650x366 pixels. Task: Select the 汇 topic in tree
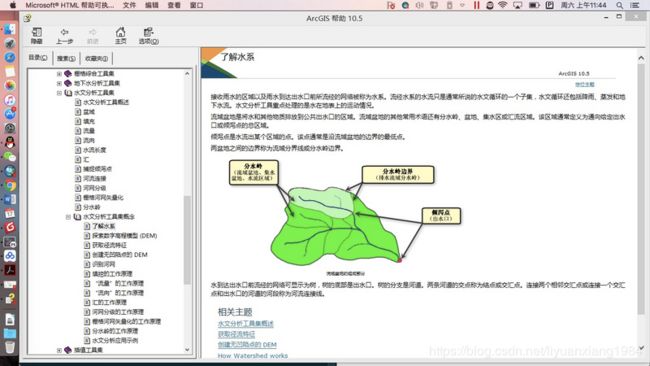[x=86, y=160]
